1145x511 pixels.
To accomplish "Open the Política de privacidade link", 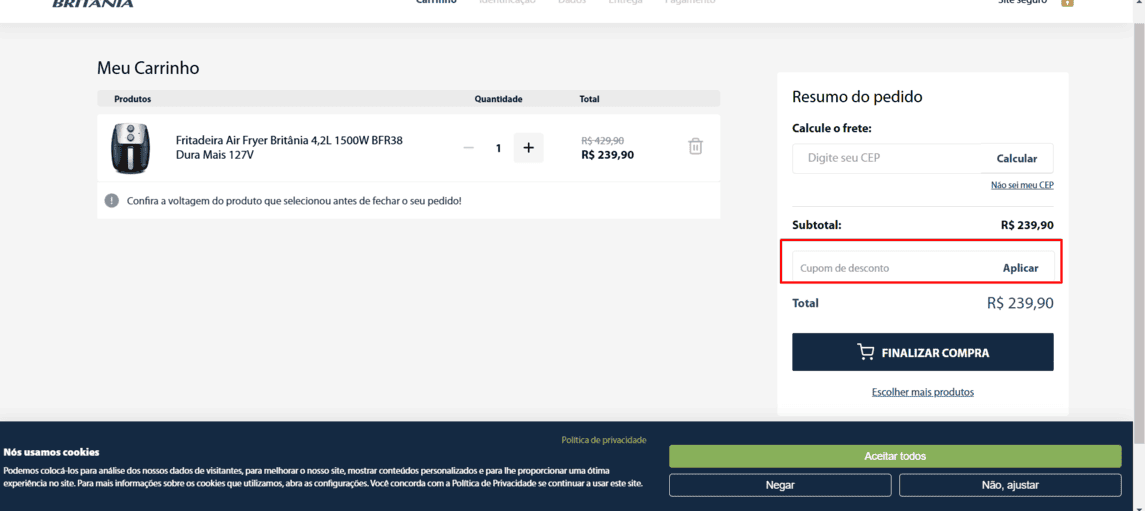I will pos(603,440).
